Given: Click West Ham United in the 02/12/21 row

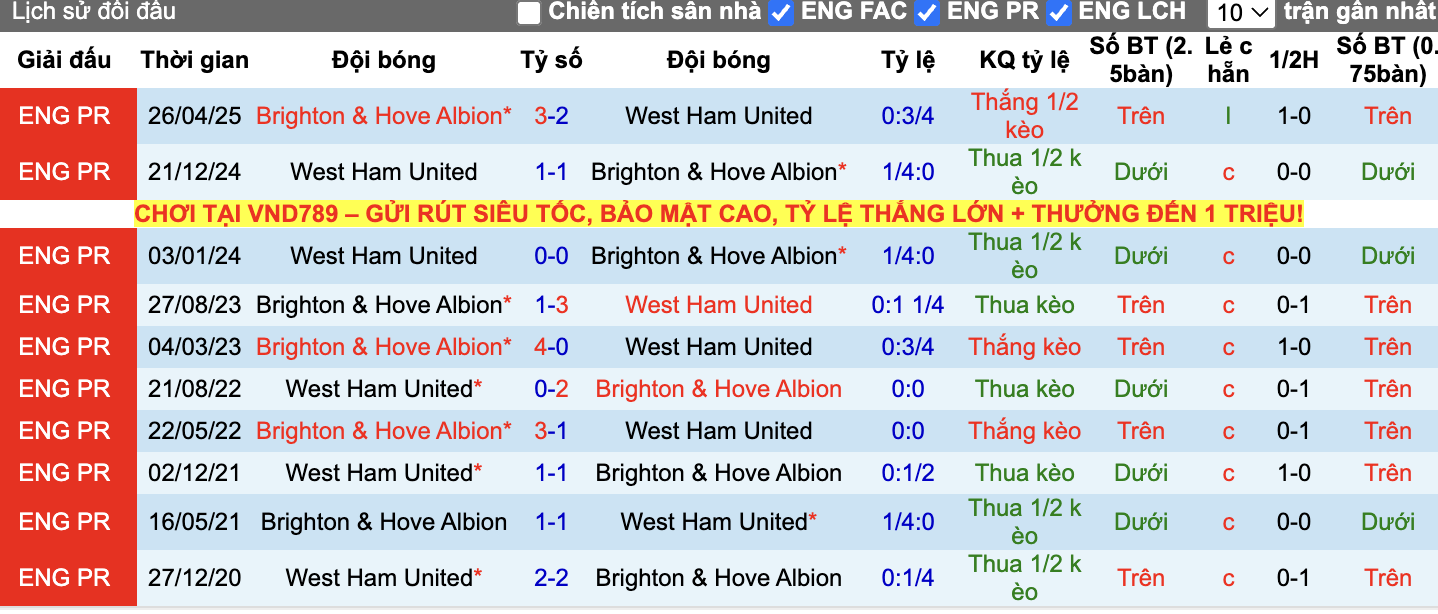Looking at the screenshot, I should click(383, 472).
